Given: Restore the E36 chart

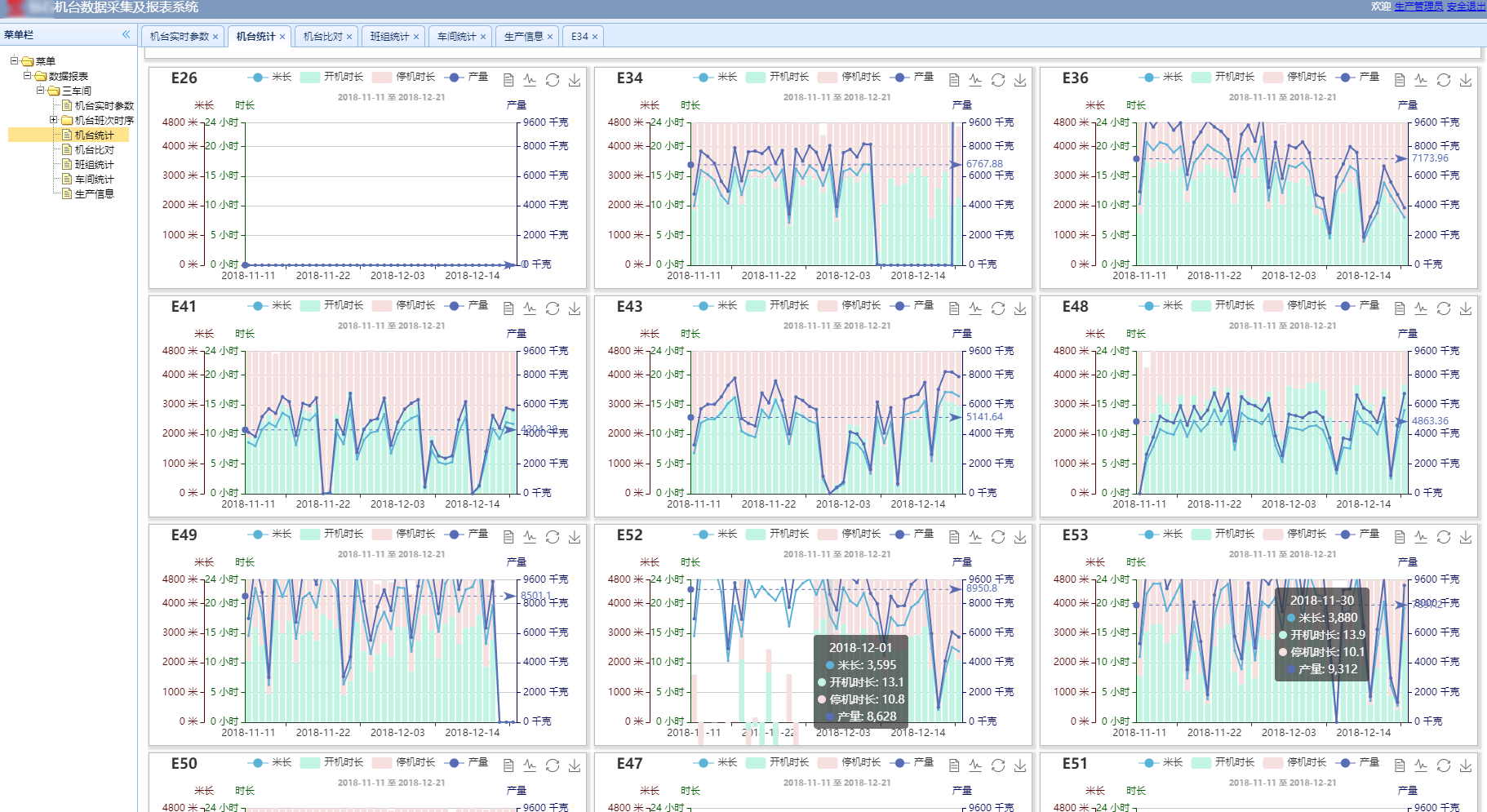Looking at the screenshot, I should (1444, 80).
